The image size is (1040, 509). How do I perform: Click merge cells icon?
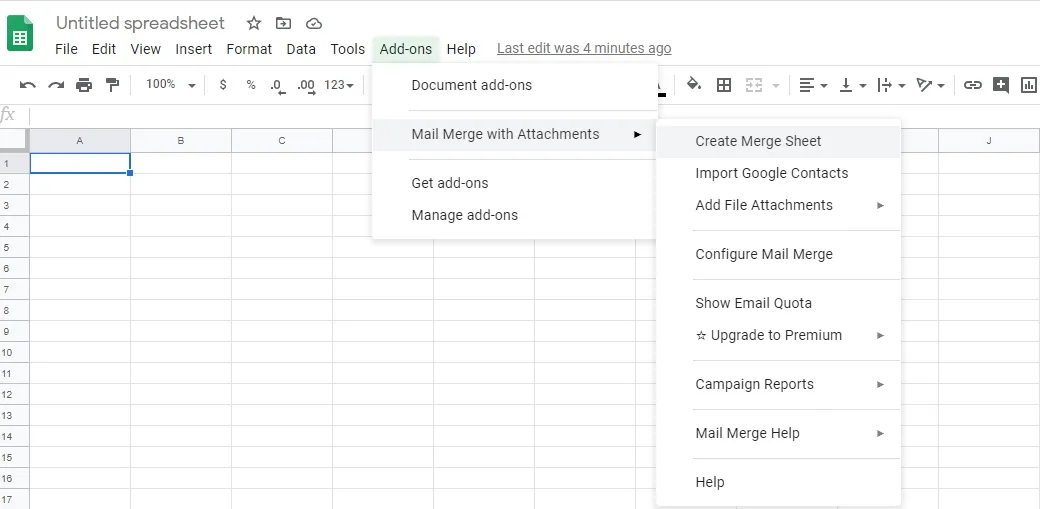pyautogui.click(x=753, y=85)
